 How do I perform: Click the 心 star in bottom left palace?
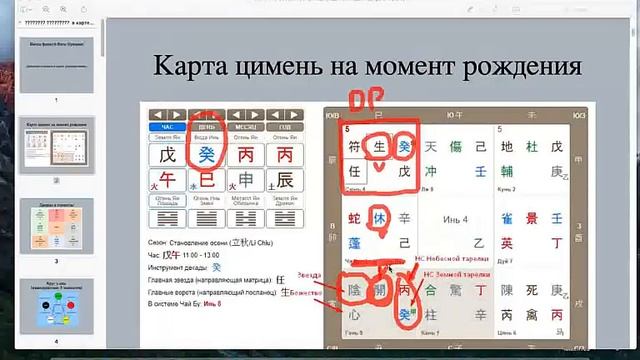point(354,315)
